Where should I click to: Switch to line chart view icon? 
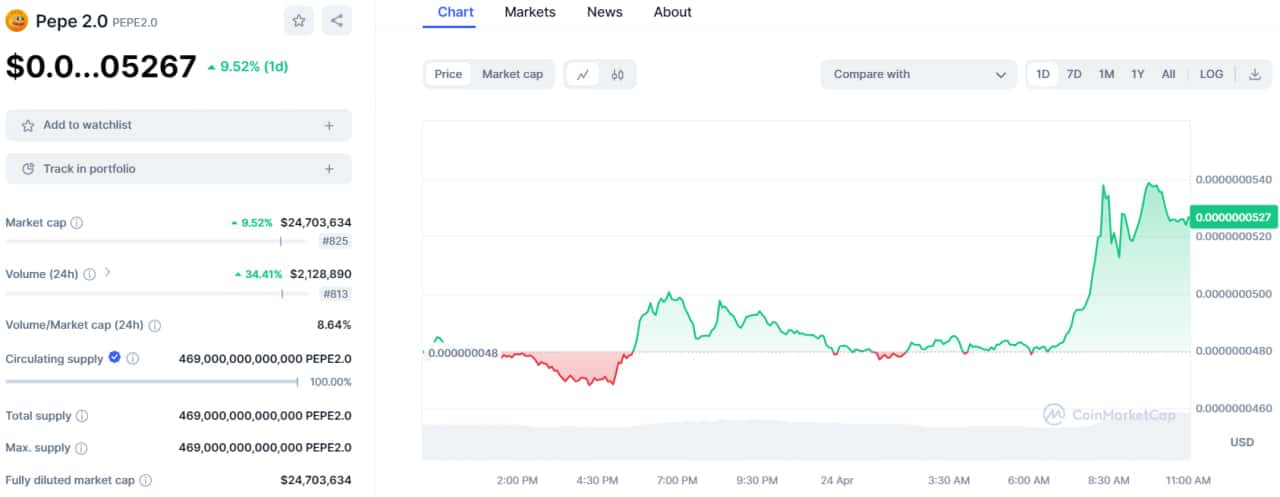click(x=583, y=74)
